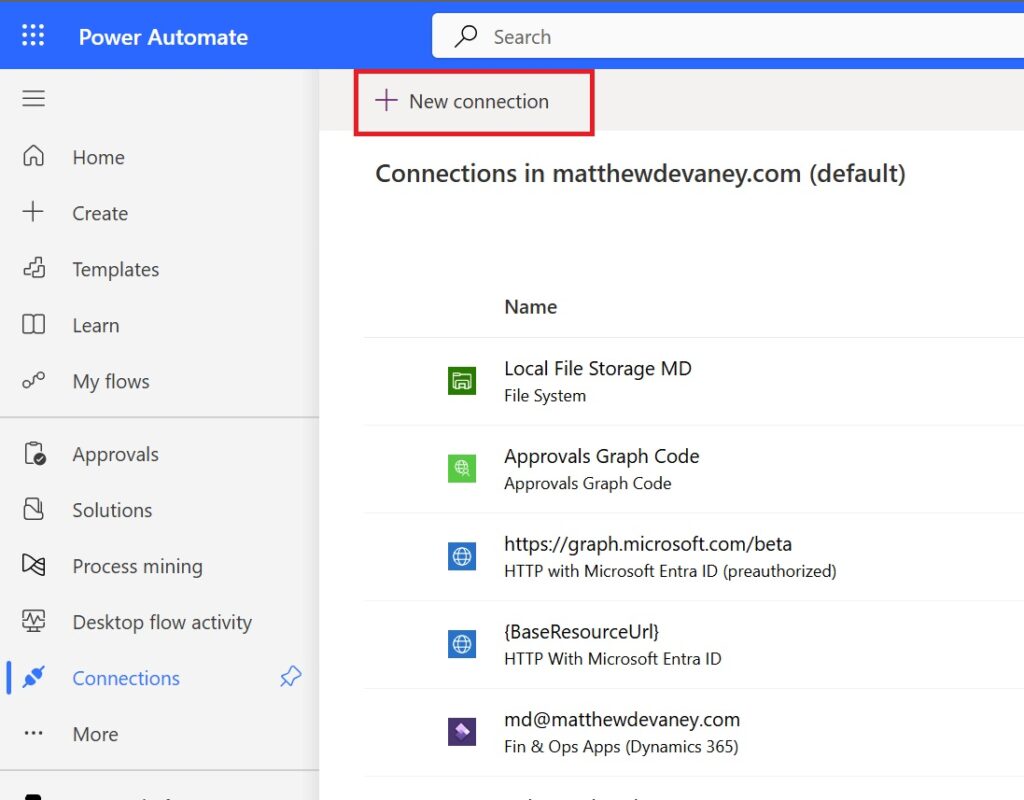Open Templates in the sidebar
This screenshot has height=800, width=1024.
point(116,270)
